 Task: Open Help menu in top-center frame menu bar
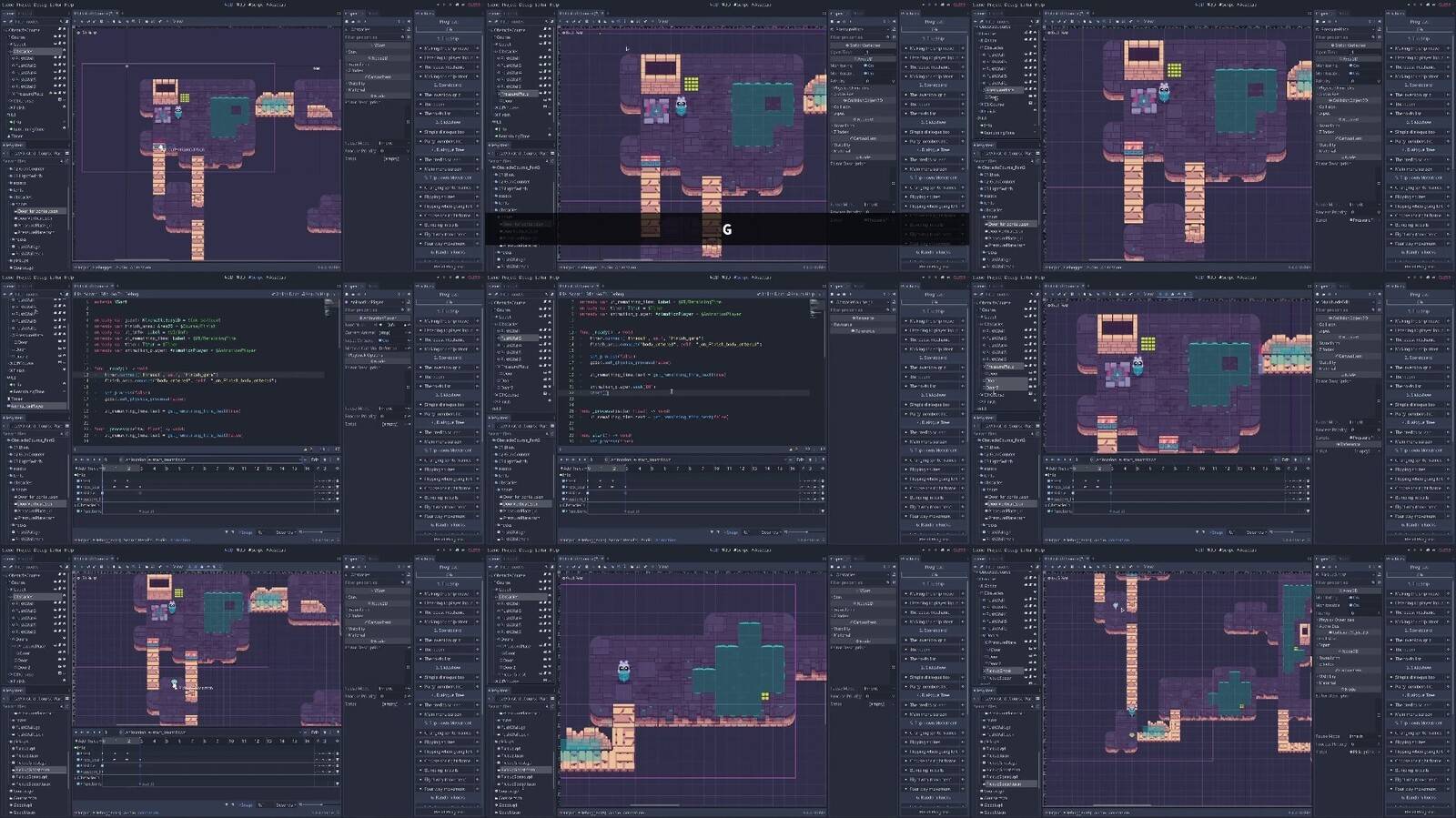click(x=554, y=5)
